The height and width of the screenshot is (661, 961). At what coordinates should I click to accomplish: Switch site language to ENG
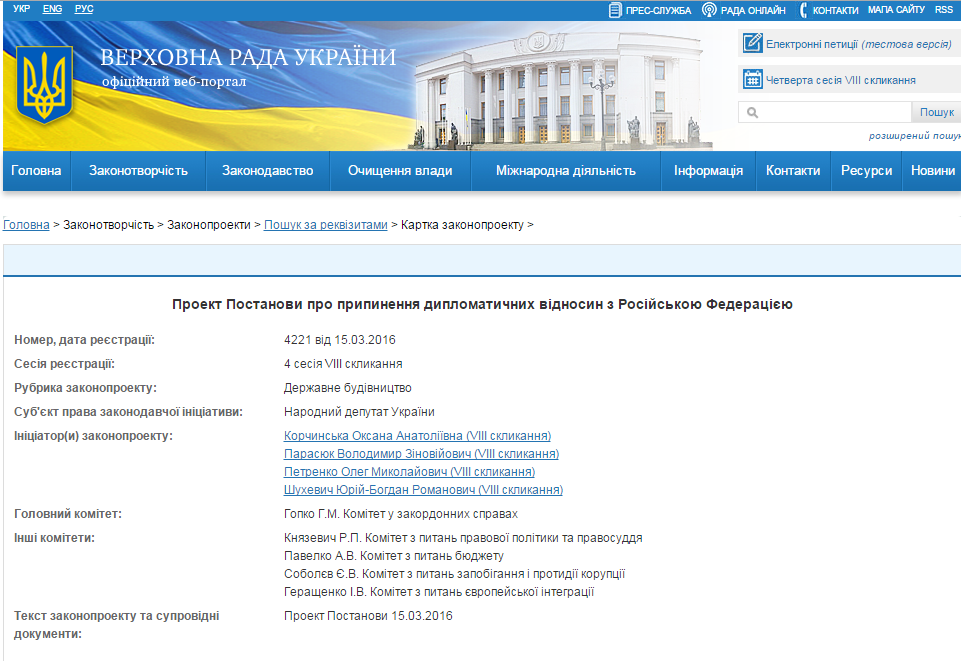52,9
